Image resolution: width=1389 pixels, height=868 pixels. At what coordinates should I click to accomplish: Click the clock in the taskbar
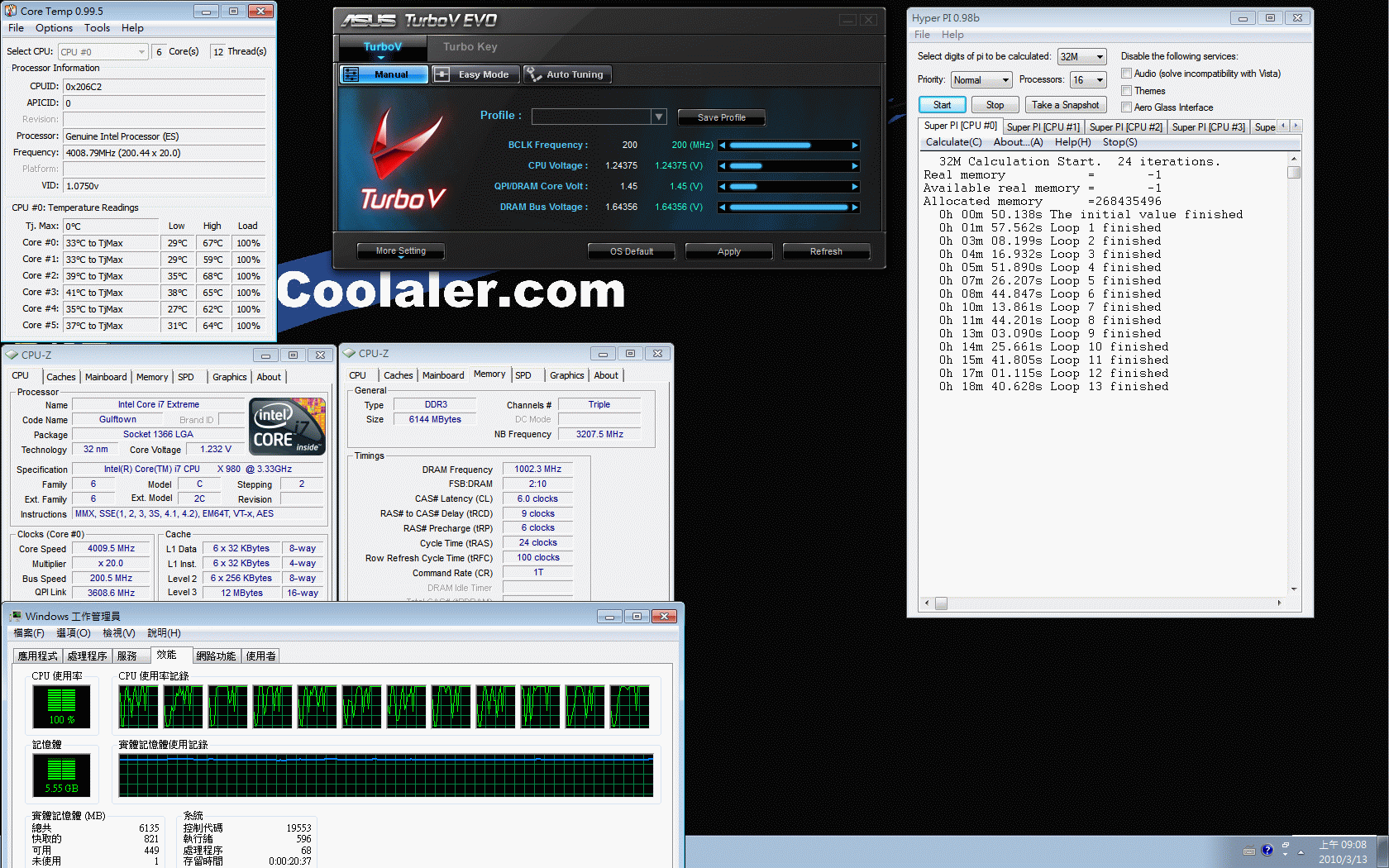[x=1343, y=852]
